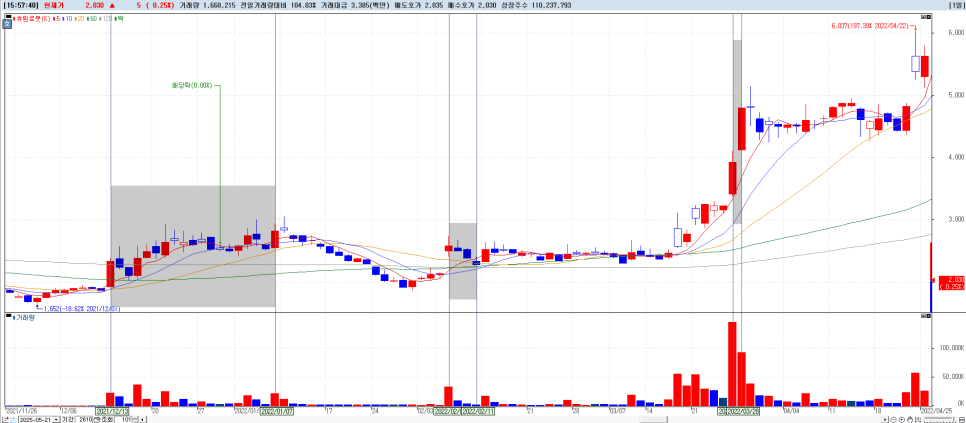Click the 조회 search button
Image resolution: width=966 pixels, height=423 pixels.
coord(104,419)
